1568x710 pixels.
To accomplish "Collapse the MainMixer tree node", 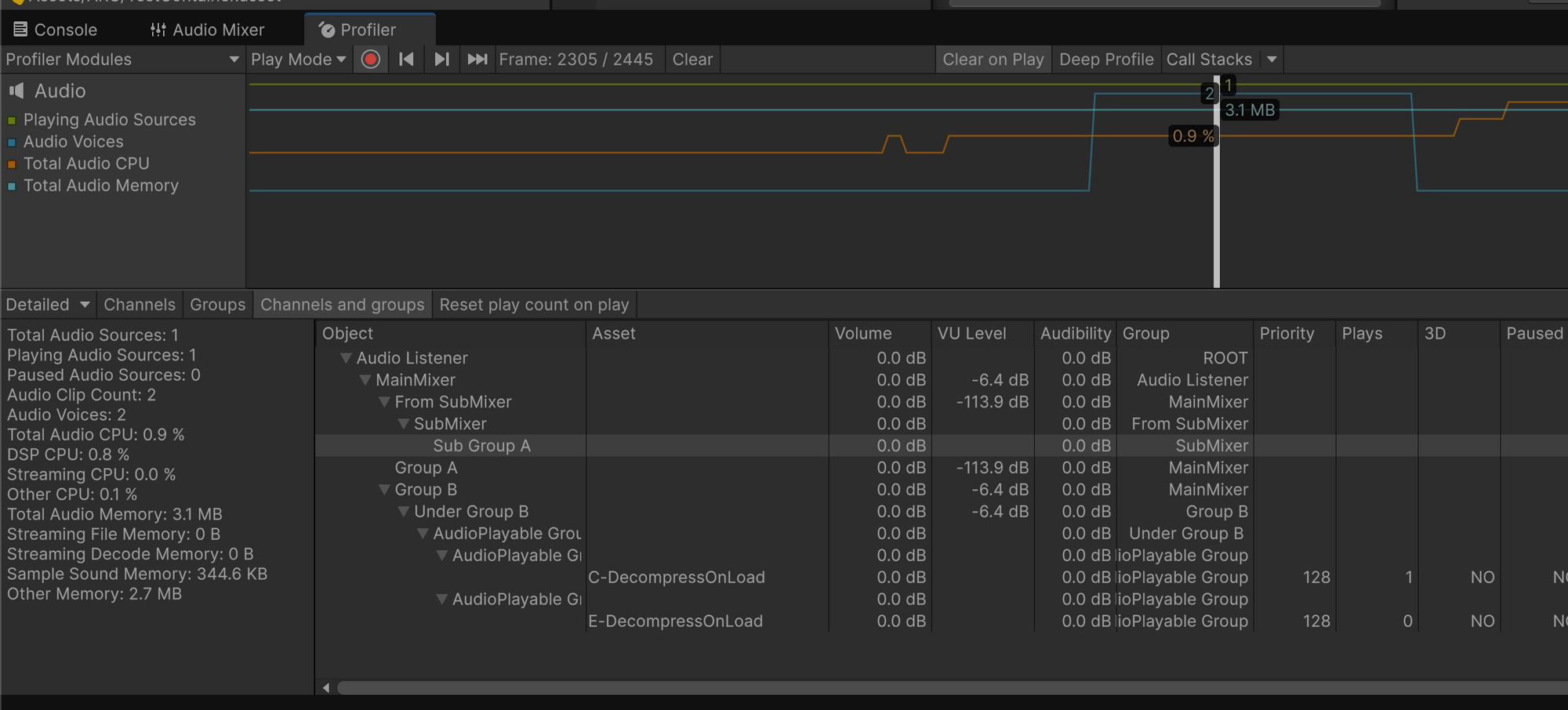I will point(365,380).
